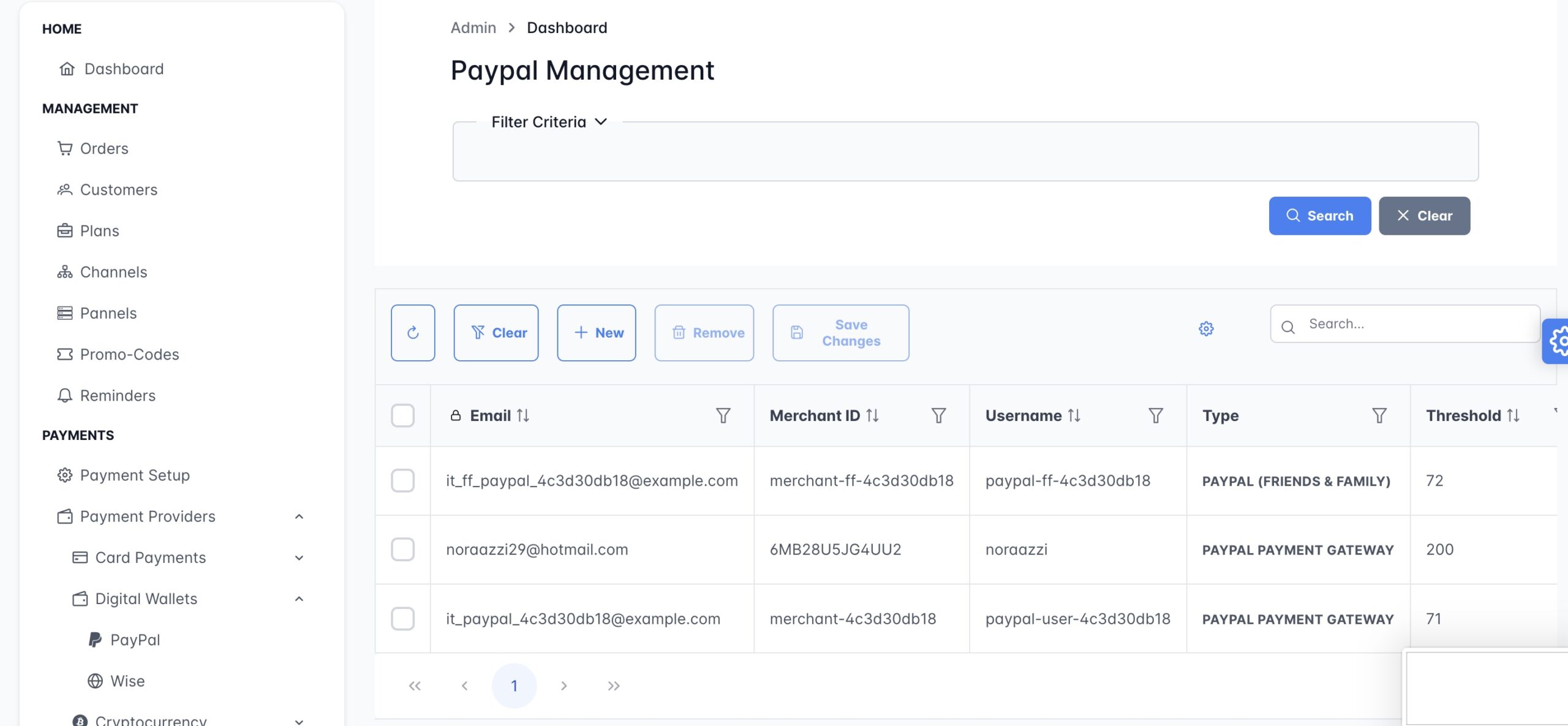
Task: Click the blue Search button
Action: coord(1320,216)
